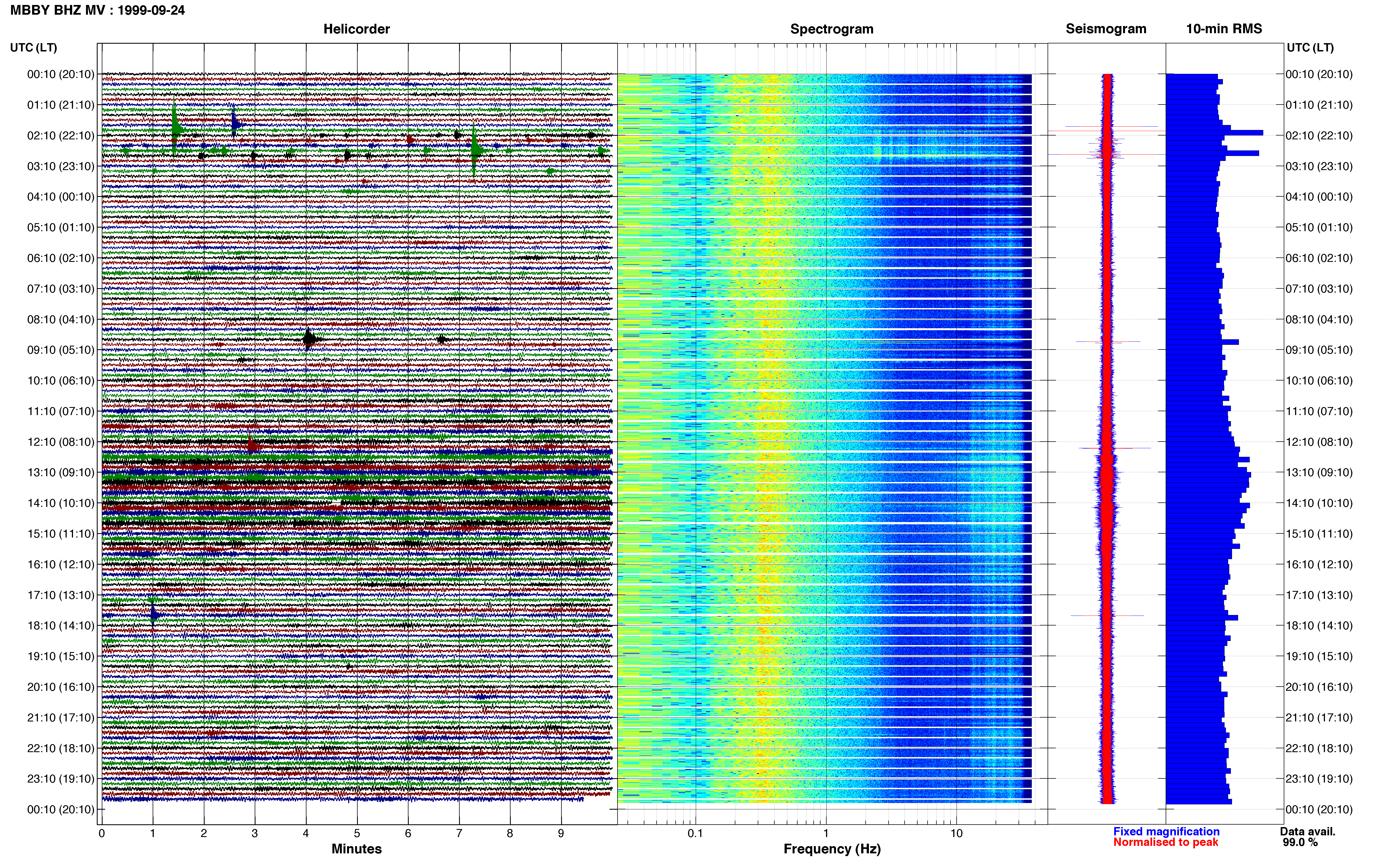Screen dimensions: 1388x868
Task: Click left time label '10:10 (06:10)'
Action: tap(61, 380)
